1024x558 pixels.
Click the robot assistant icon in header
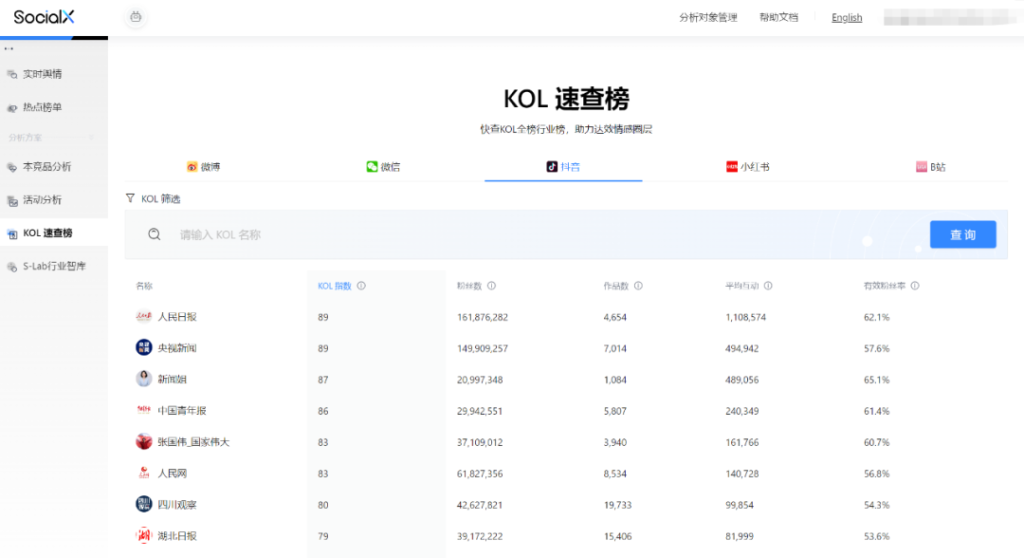tap(136, 17)
